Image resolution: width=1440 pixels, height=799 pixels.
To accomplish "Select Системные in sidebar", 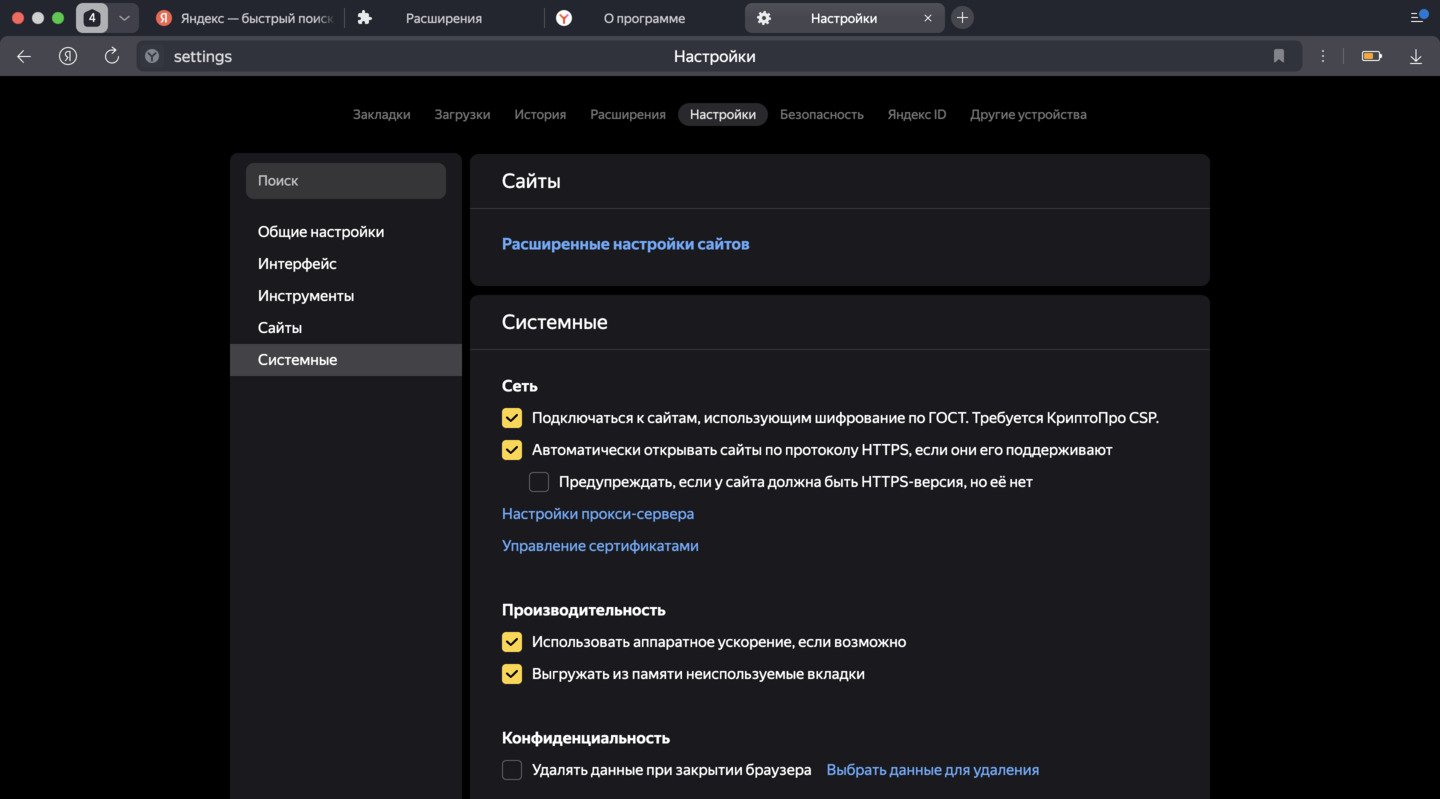I will [346, 360].
